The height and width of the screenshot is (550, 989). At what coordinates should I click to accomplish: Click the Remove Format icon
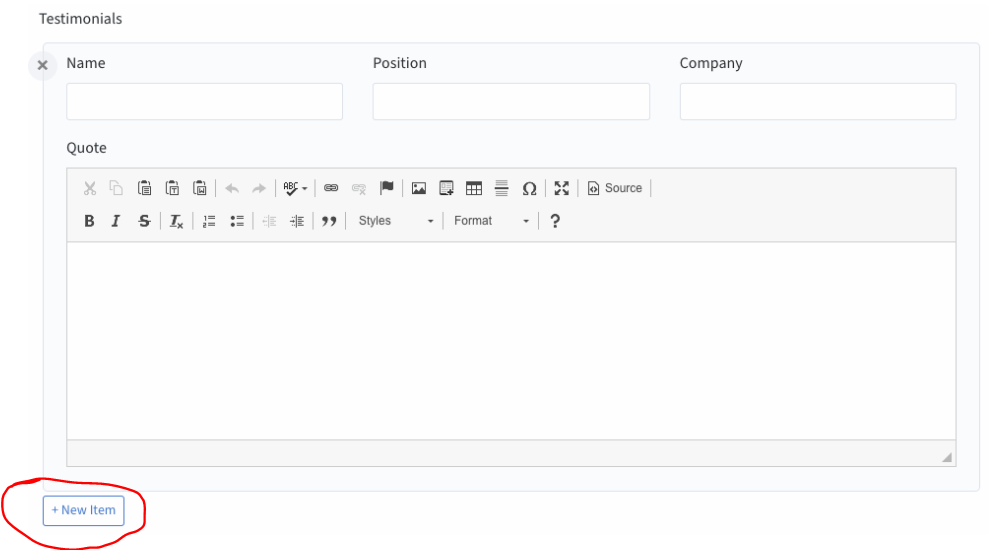pyautogui.click(x=176, y=221)
